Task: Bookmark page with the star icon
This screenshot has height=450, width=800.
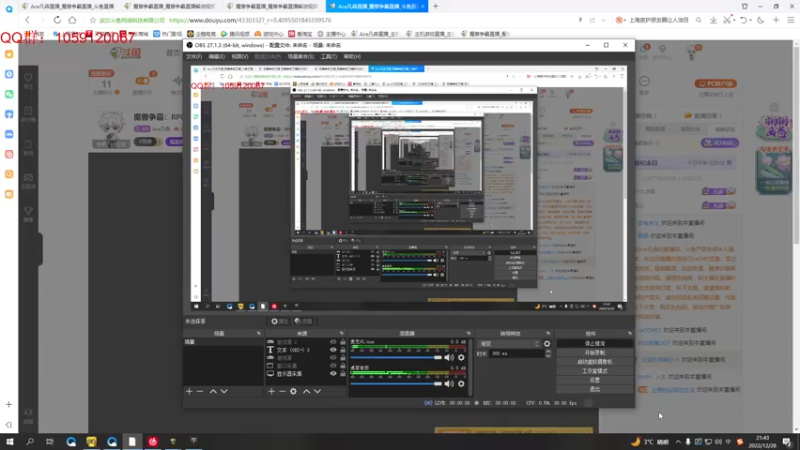Action: click(92, 20)
